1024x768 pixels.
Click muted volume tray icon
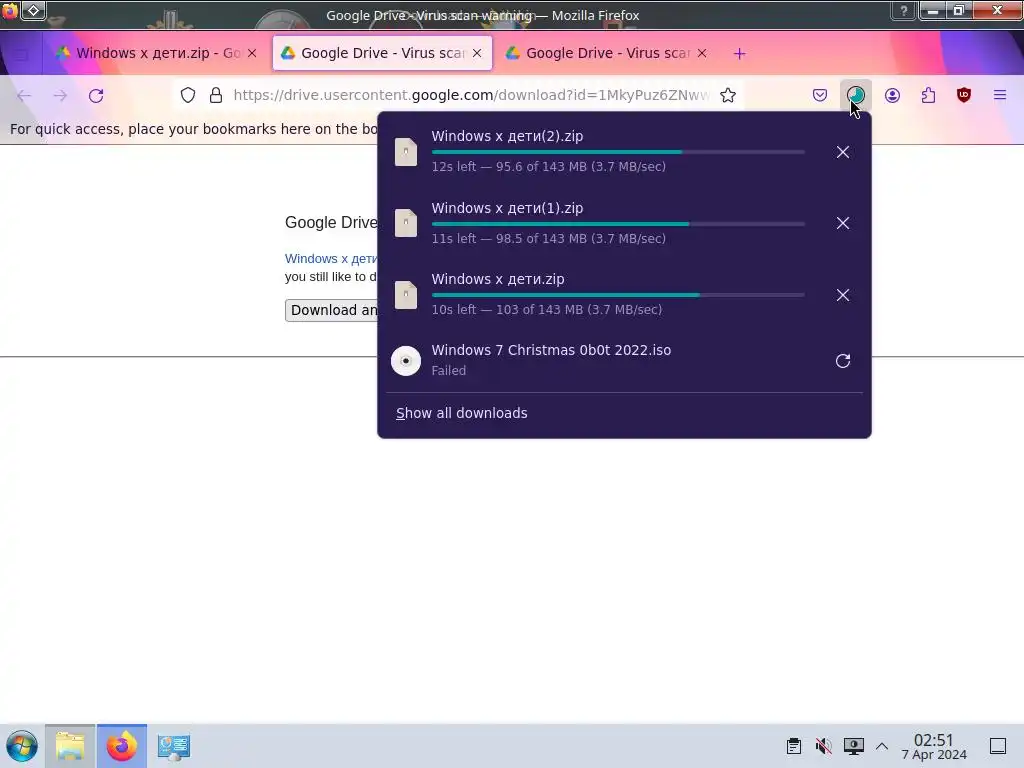click(824, 746)
